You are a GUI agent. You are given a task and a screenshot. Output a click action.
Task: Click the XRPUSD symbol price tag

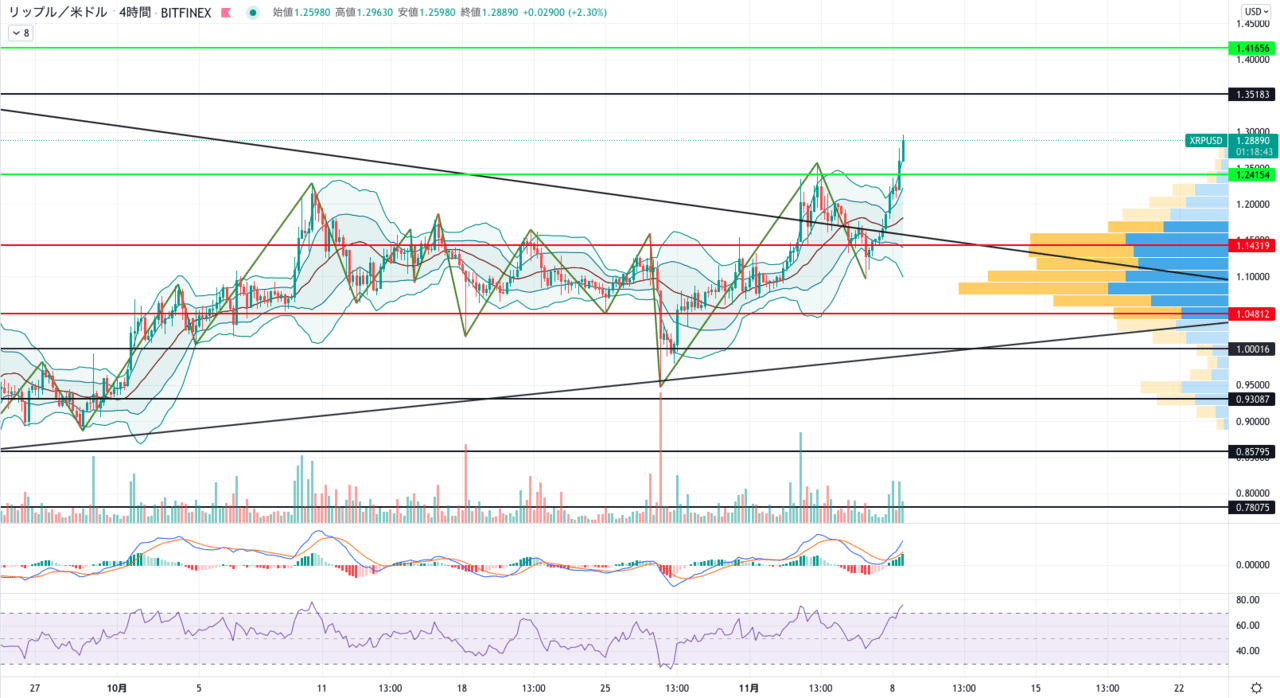tap(1206, 141)
